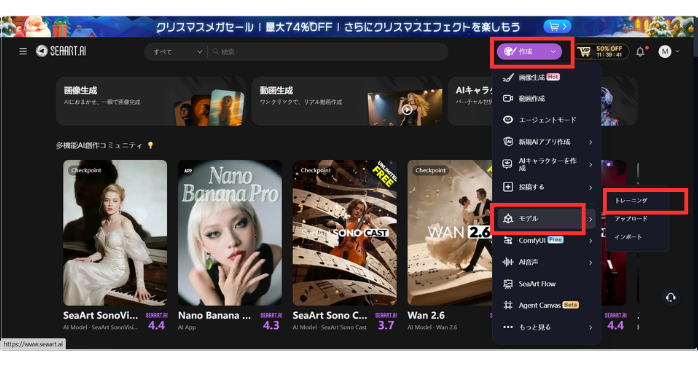
Task: Expand the chevron for 新規AIアプリ作成
Action: tap(591, 142)
